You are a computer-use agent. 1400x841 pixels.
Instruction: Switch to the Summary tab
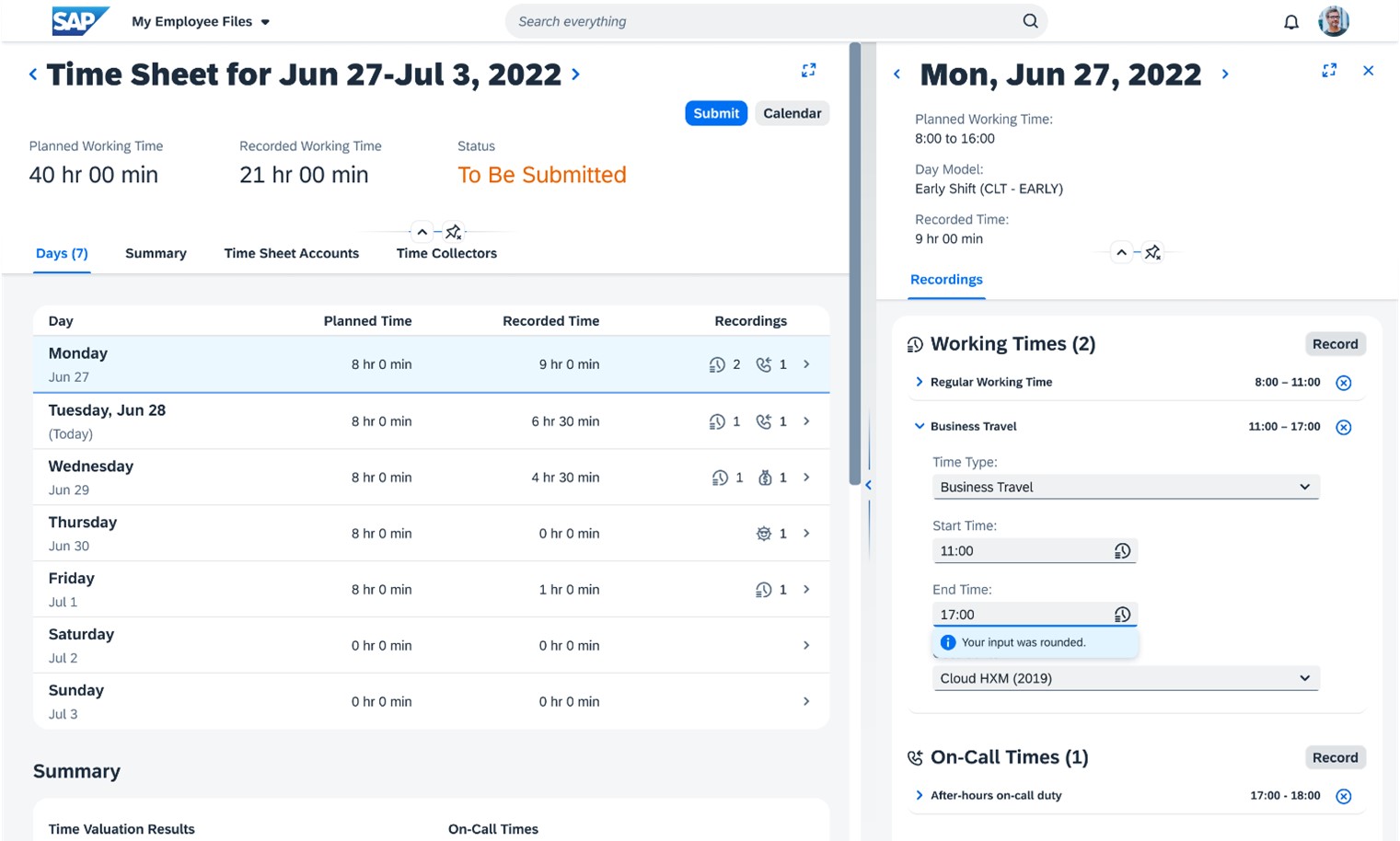(x=156, y=253)
